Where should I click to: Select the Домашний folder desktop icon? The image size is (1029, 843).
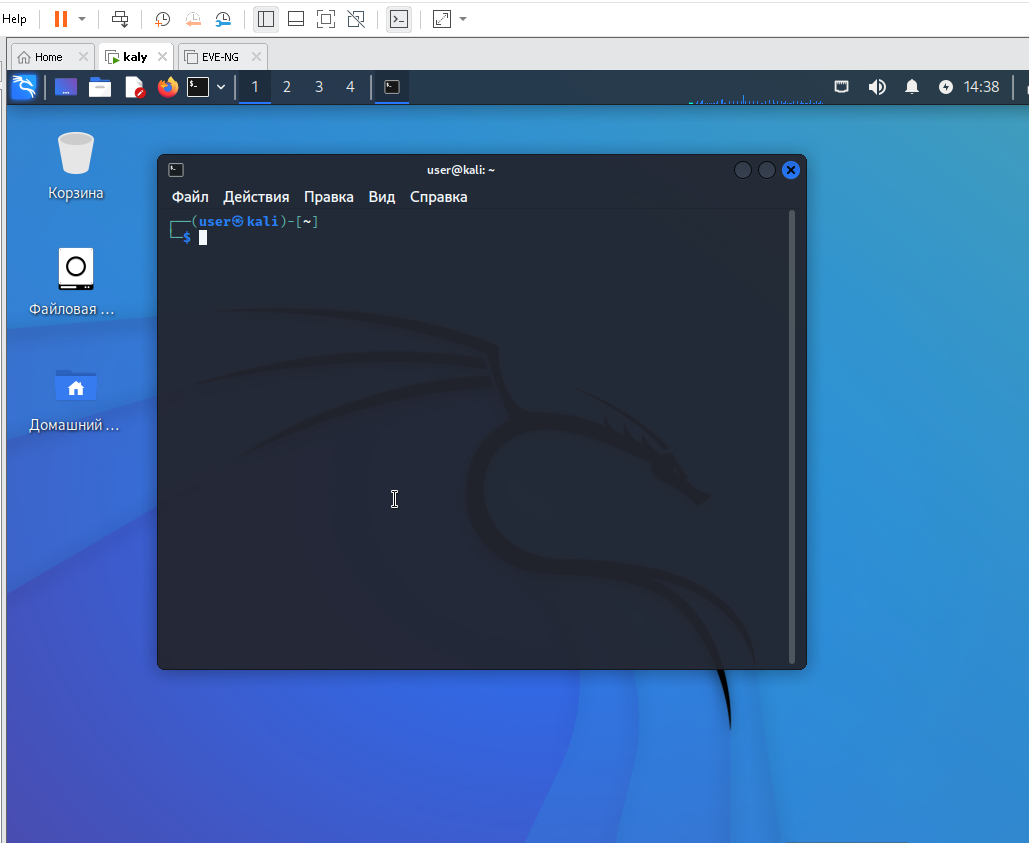[x=74, y=399]
